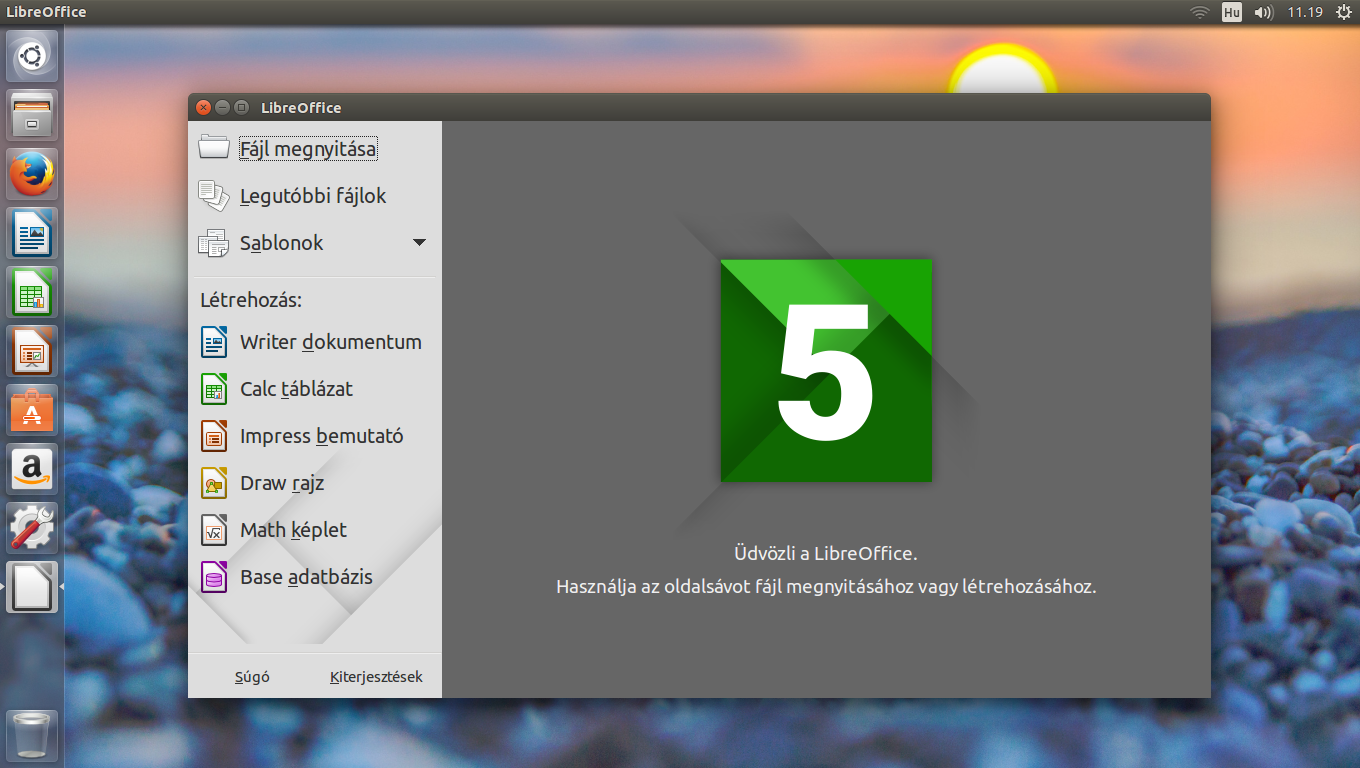Screen dimensions: 1360x768
Task: Select the Legutóbbi fájlok entry
Action: pyautogui.click(x=313, y=196)
